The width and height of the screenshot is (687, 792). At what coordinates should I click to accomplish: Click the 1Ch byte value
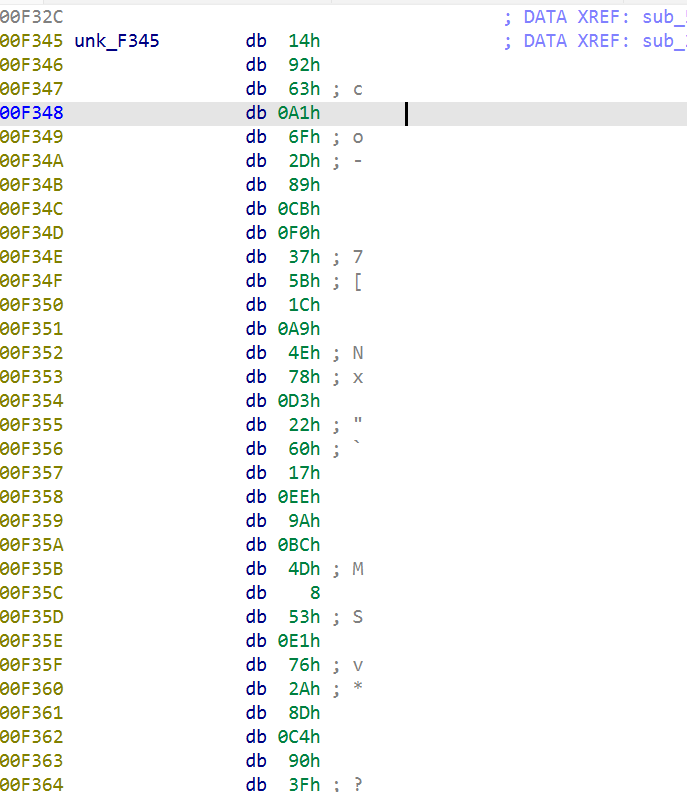point(304,305)
